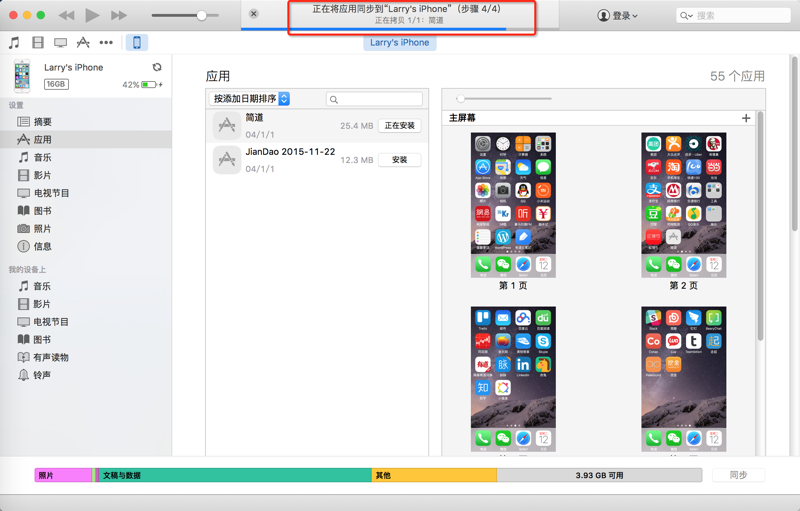Viewport: 800px width, 511px height.
Task: Click the rewind playback button
Action: (66, 15)
